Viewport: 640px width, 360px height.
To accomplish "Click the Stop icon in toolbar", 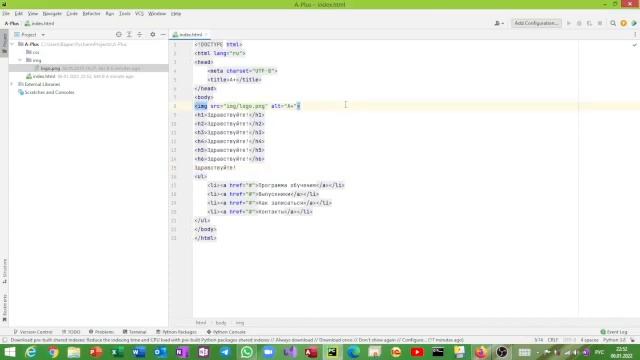I will [x=600, y=23].
